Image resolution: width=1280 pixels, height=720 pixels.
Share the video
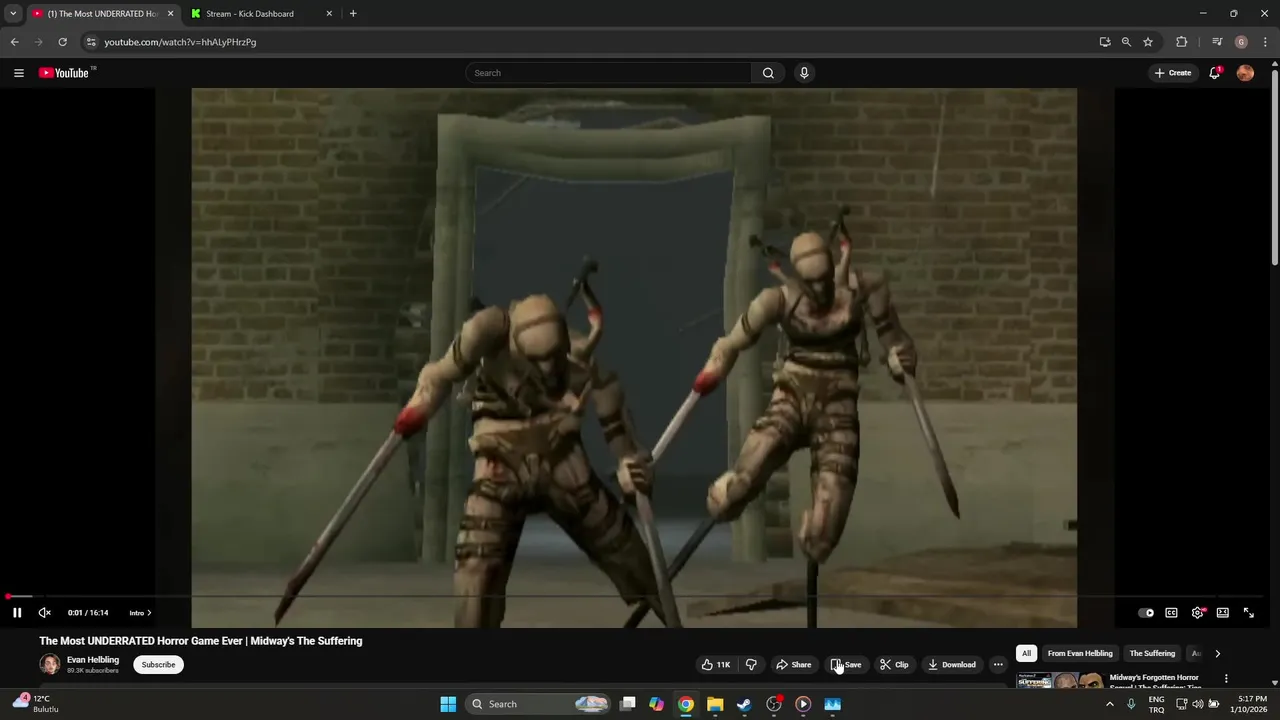793,665
